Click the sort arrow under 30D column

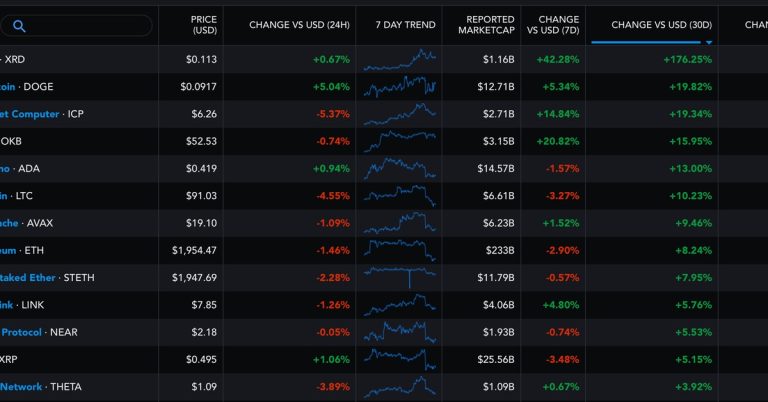tap(709, 43)
